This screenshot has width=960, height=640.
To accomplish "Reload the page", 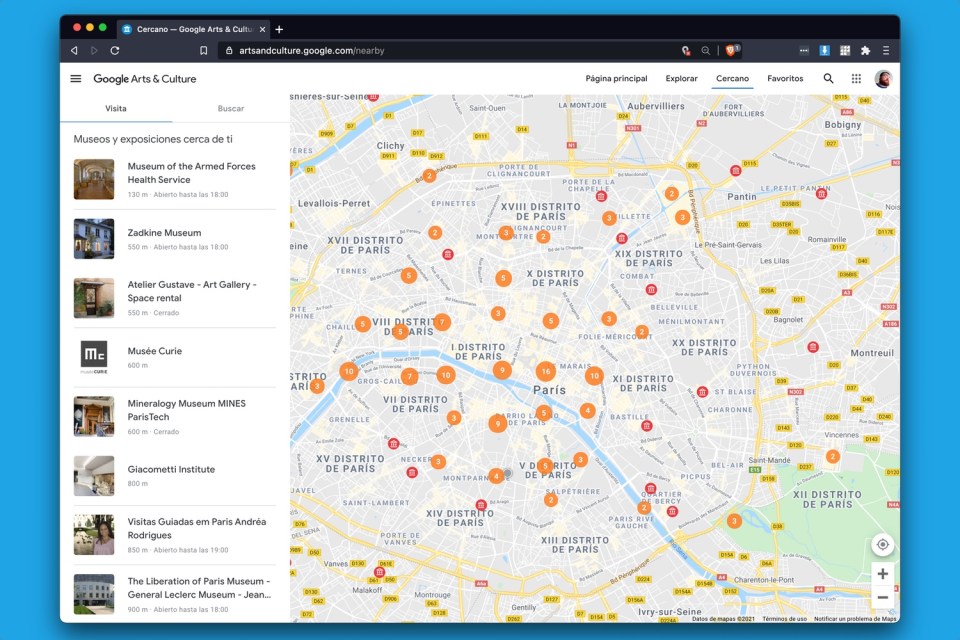I will (115, 50).
